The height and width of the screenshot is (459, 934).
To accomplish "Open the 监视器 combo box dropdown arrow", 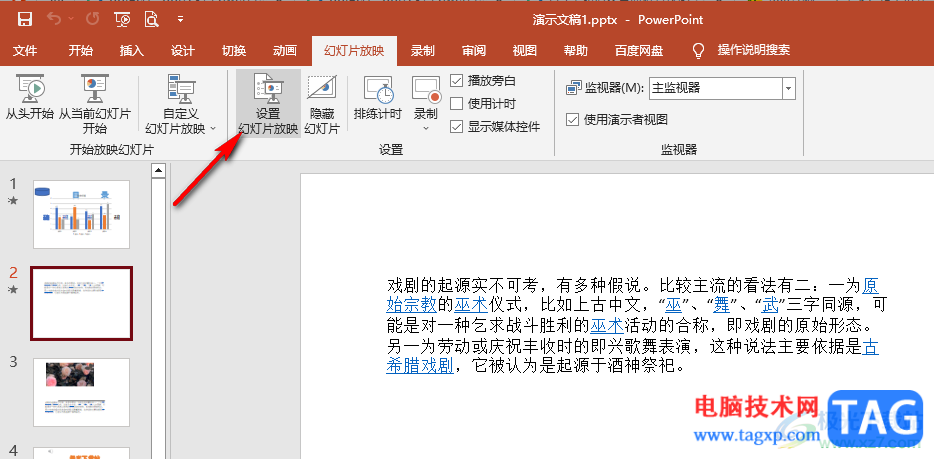I will click(x=789, y=89).
